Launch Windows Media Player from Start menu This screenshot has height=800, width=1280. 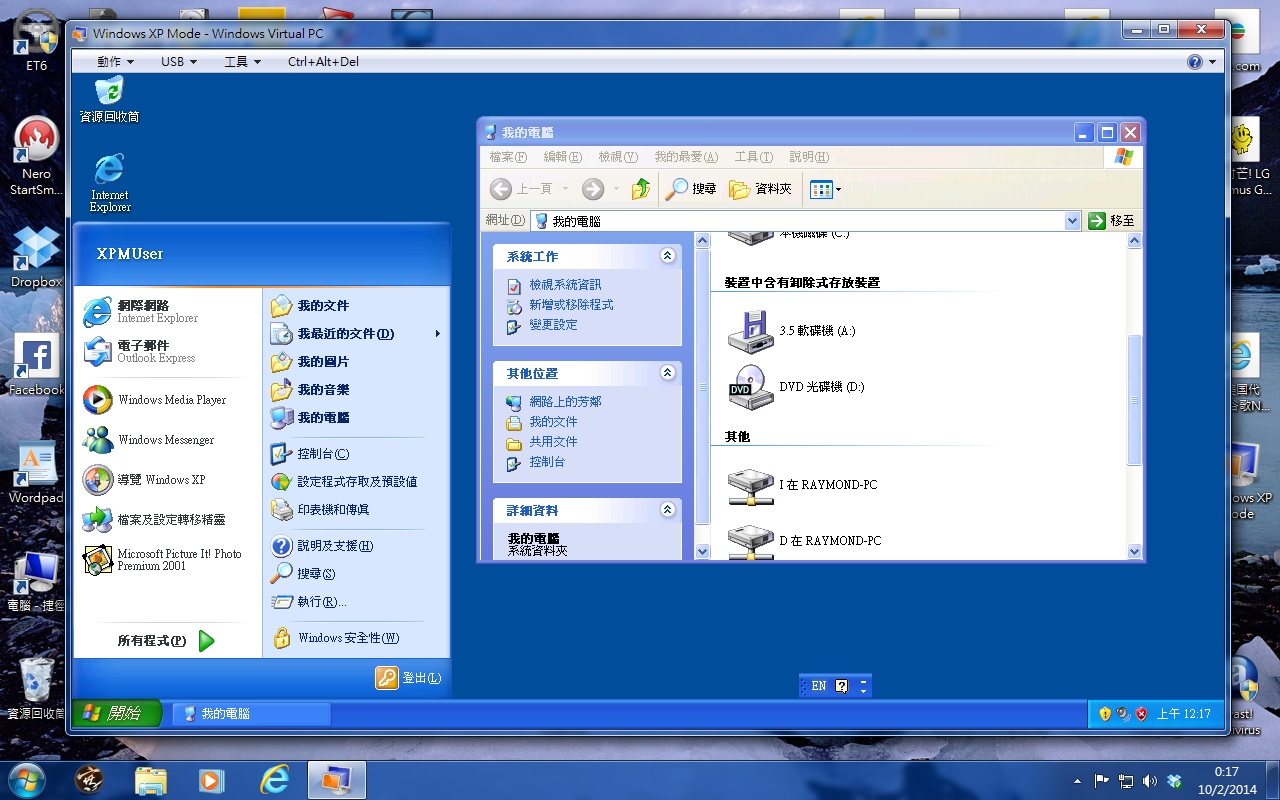tap(166, 400)
